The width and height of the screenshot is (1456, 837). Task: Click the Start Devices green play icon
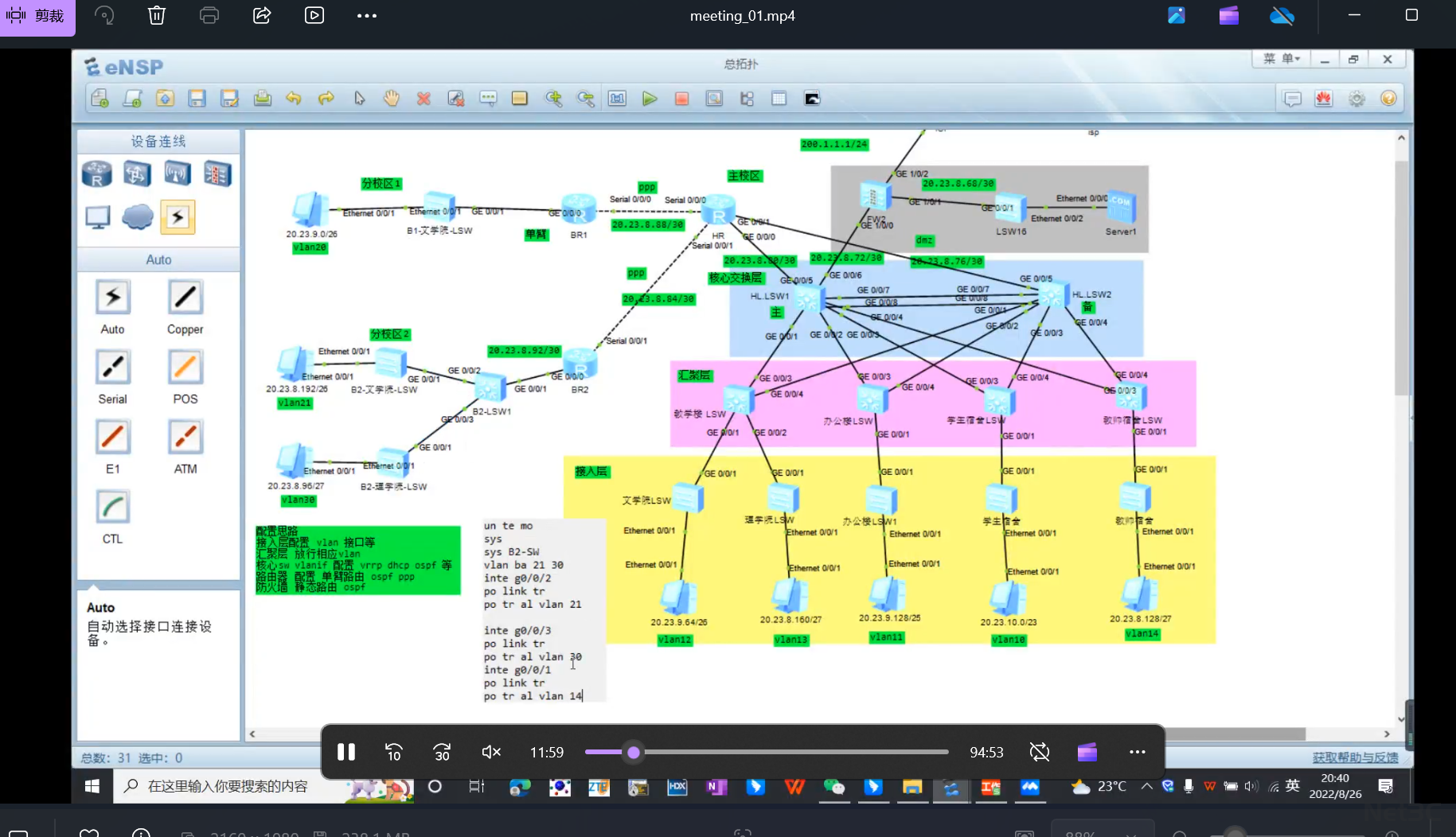650,99
